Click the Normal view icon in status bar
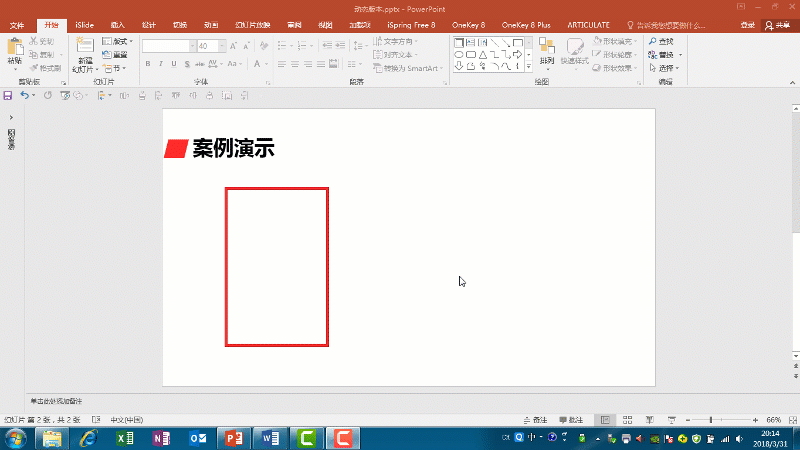This screenshot has width=800, height=450. (x=605, y=420)
